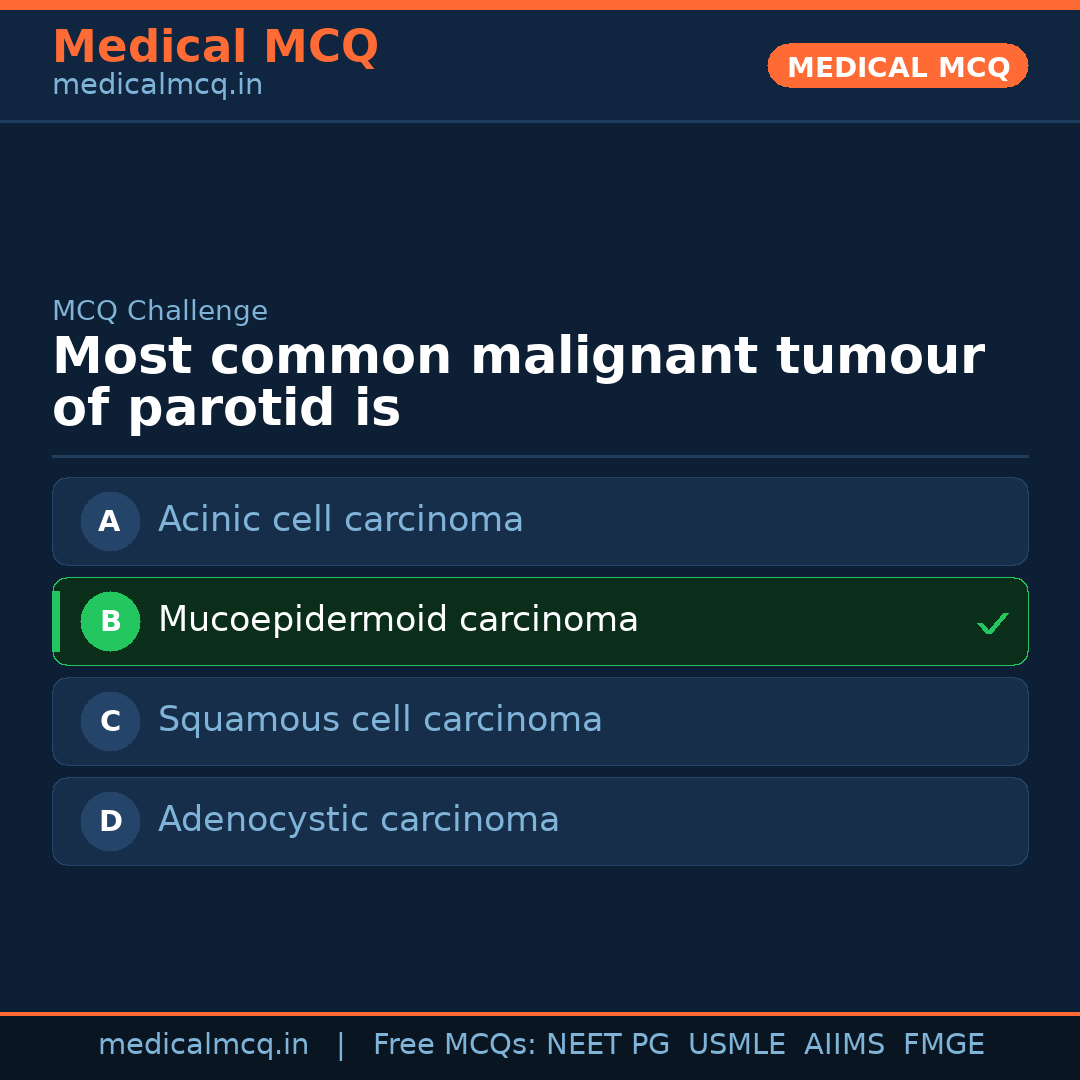
Task: Pick the Adenocystic carcinoma answer text
Action: click(358, 820)
